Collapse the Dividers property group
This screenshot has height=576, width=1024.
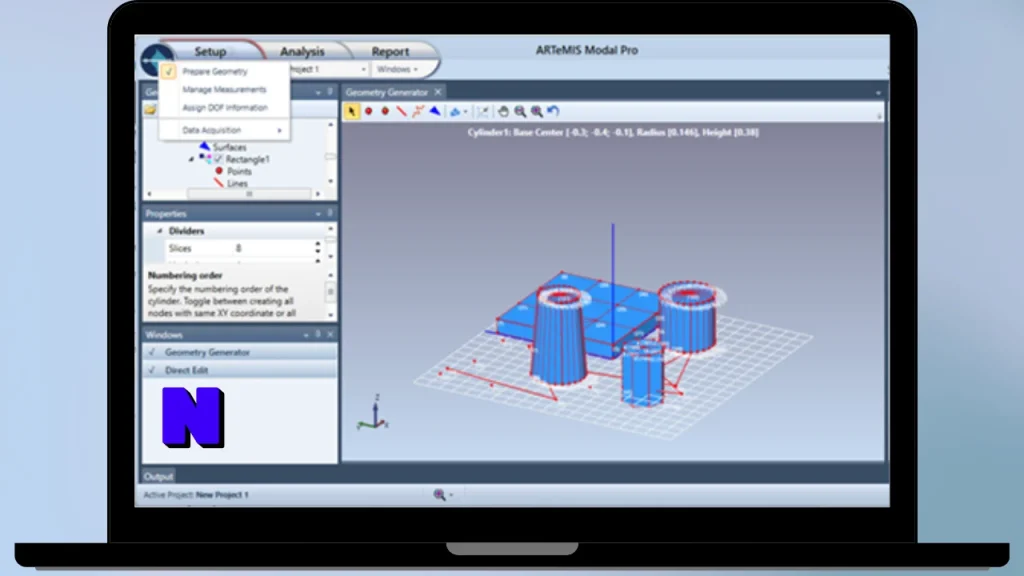(x=159, y=231)
